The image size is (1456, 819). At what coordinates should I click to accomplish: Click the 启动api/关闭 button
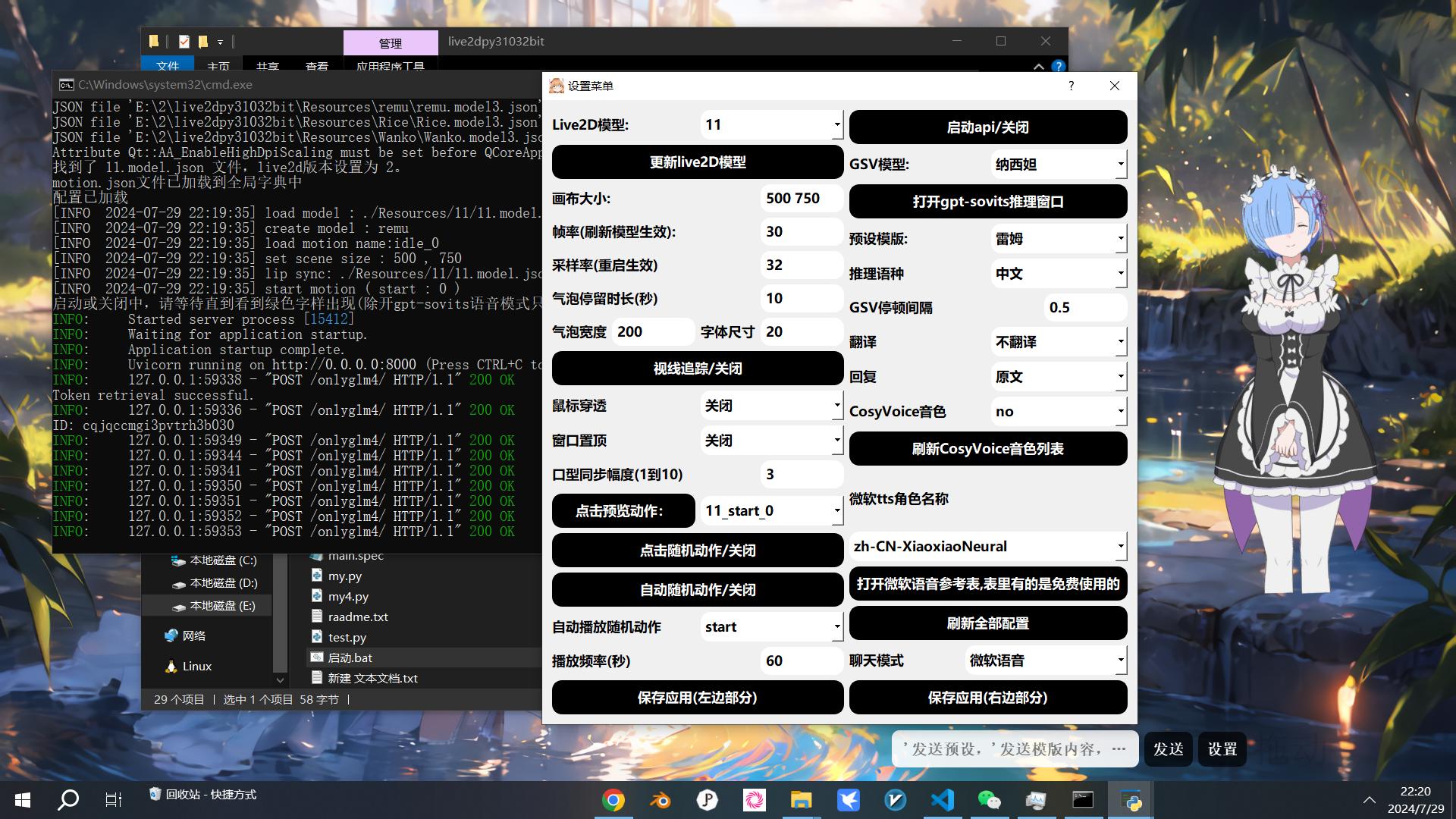pyautogui.click(x=988, y=127)
